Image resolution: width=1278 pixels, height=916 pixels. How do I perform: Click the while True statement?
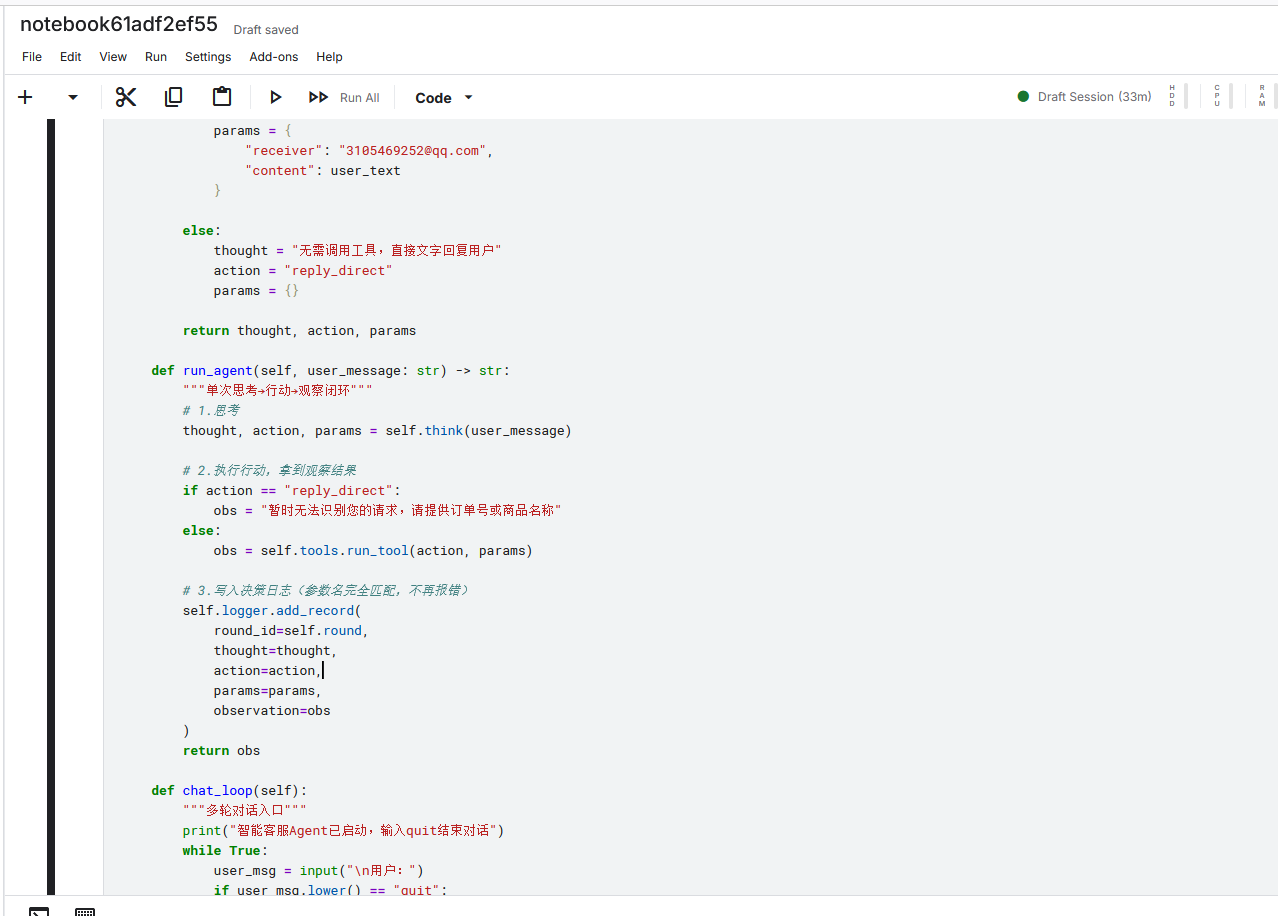click(225, 851)
